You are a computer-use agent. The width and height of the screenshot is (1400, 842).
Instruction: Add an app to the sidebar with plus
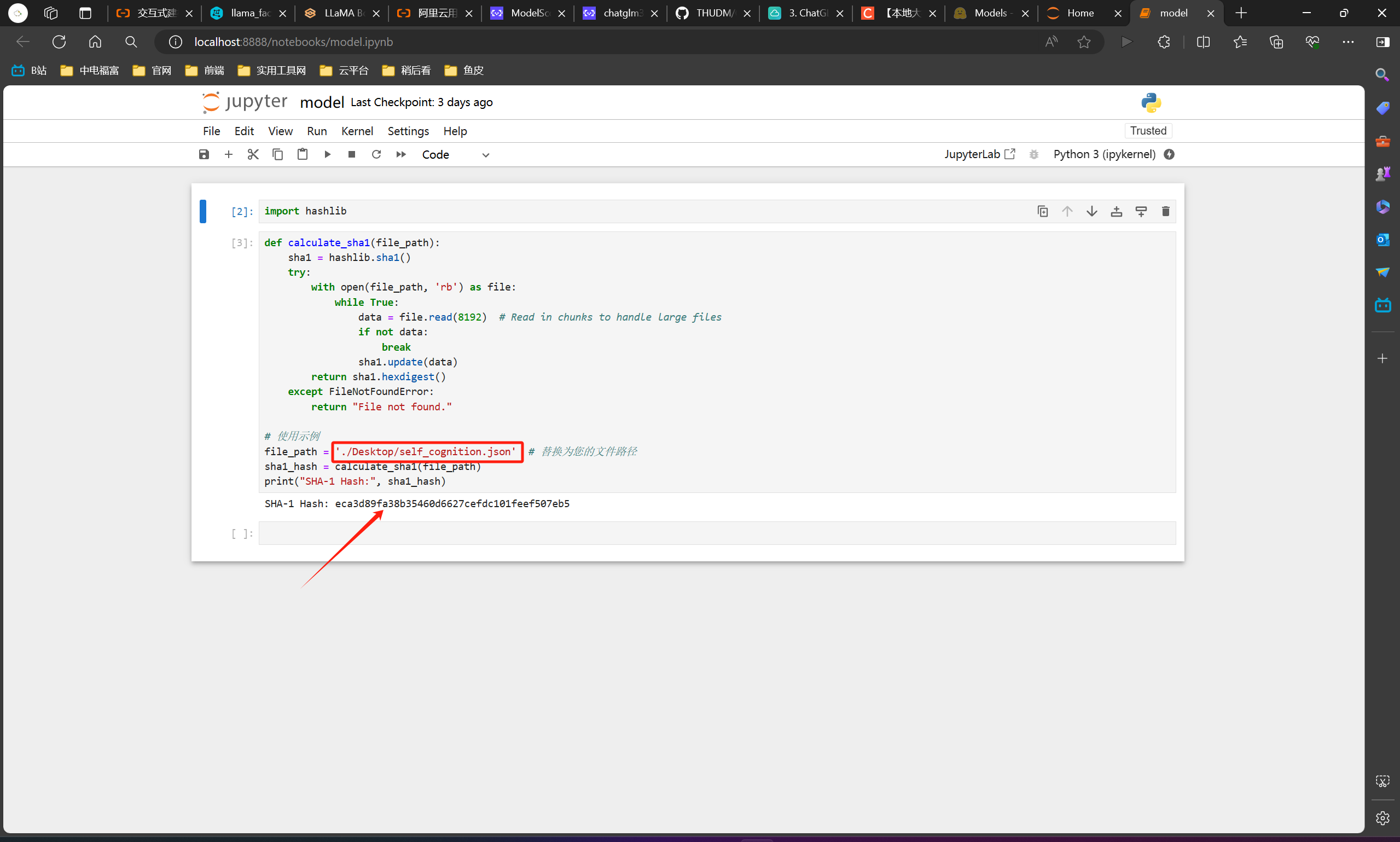tap(1382, 358)
